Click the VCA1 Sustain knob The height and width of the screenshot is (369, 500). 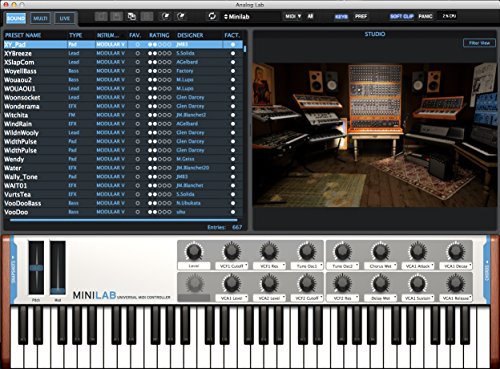click(418, 284)
